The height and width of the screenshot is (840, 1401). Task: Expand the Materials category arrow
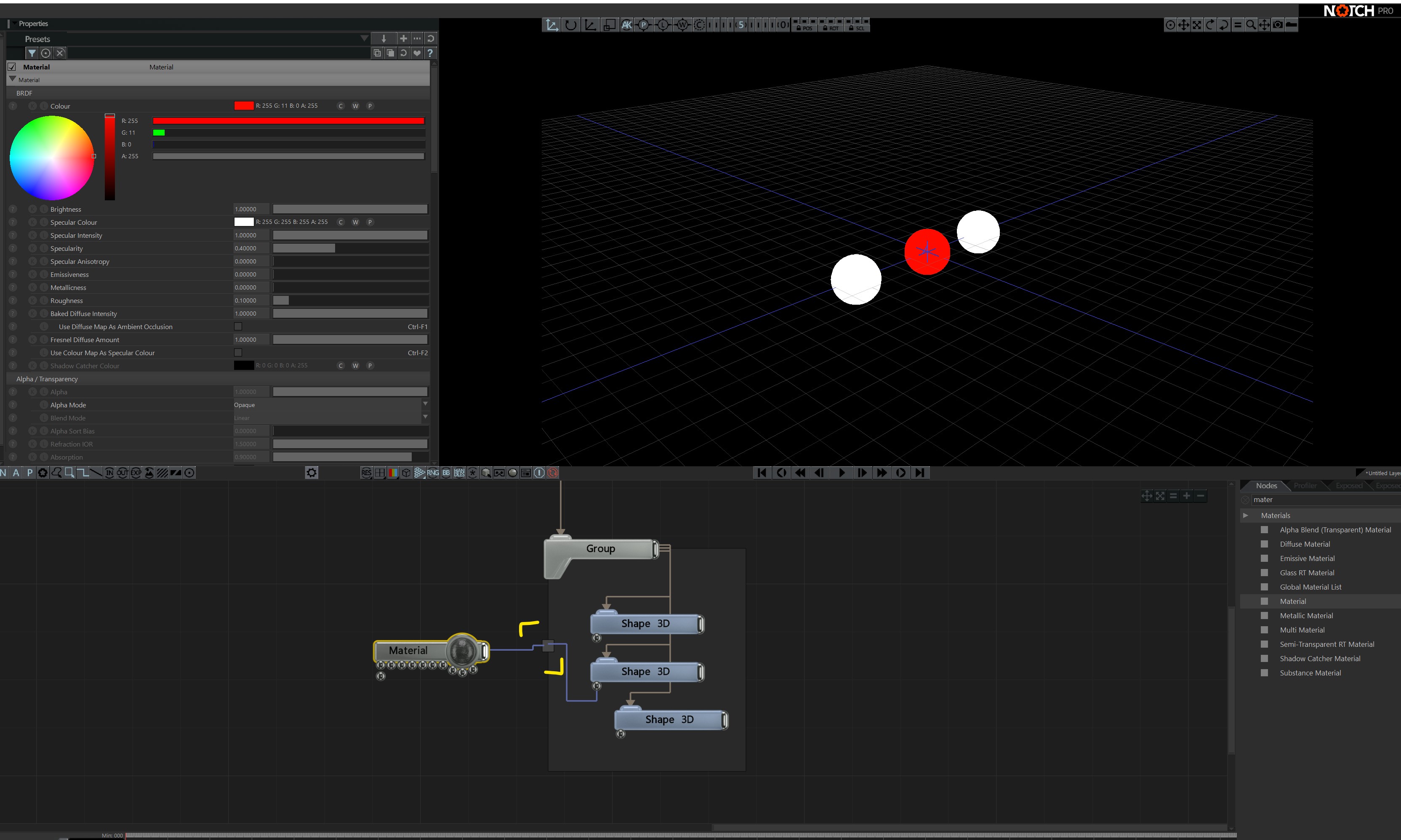(1245, 515)
